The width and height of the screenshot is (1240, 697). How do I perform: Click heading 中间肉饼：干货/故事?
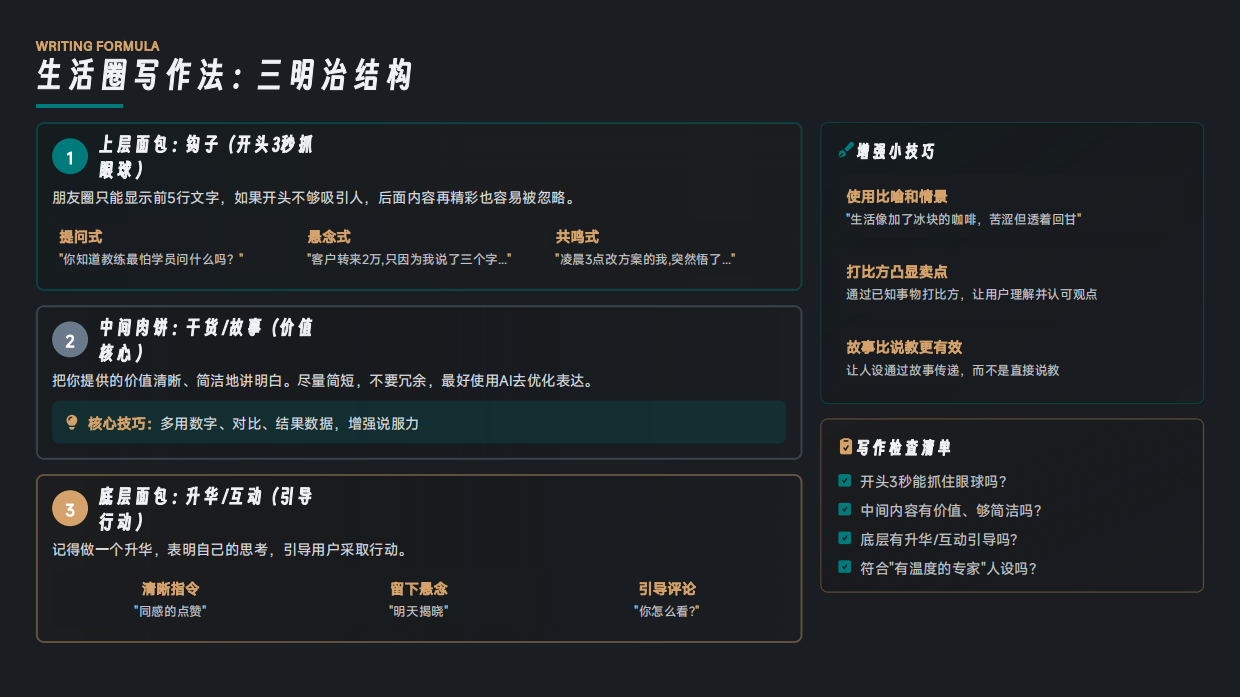206,340
